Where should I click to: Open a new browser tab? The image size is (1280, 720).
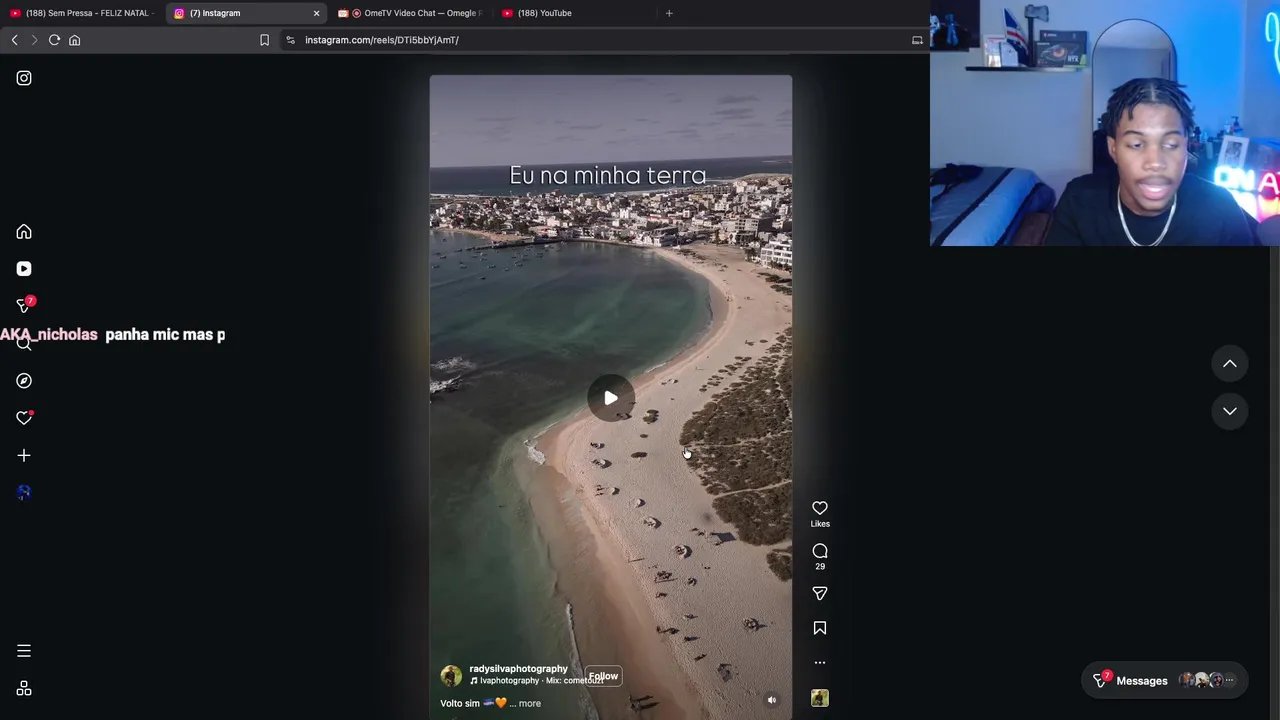pos(669,13)
